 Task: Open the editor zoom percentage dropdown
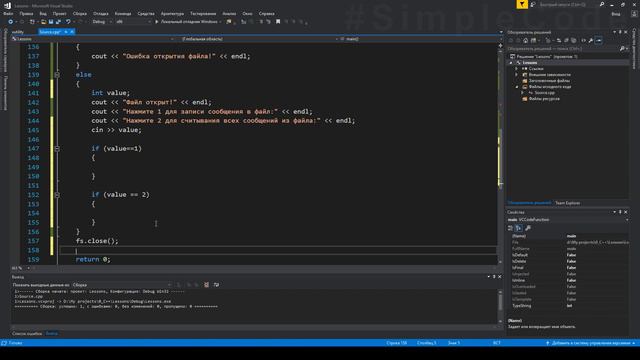tap(21, 268)
